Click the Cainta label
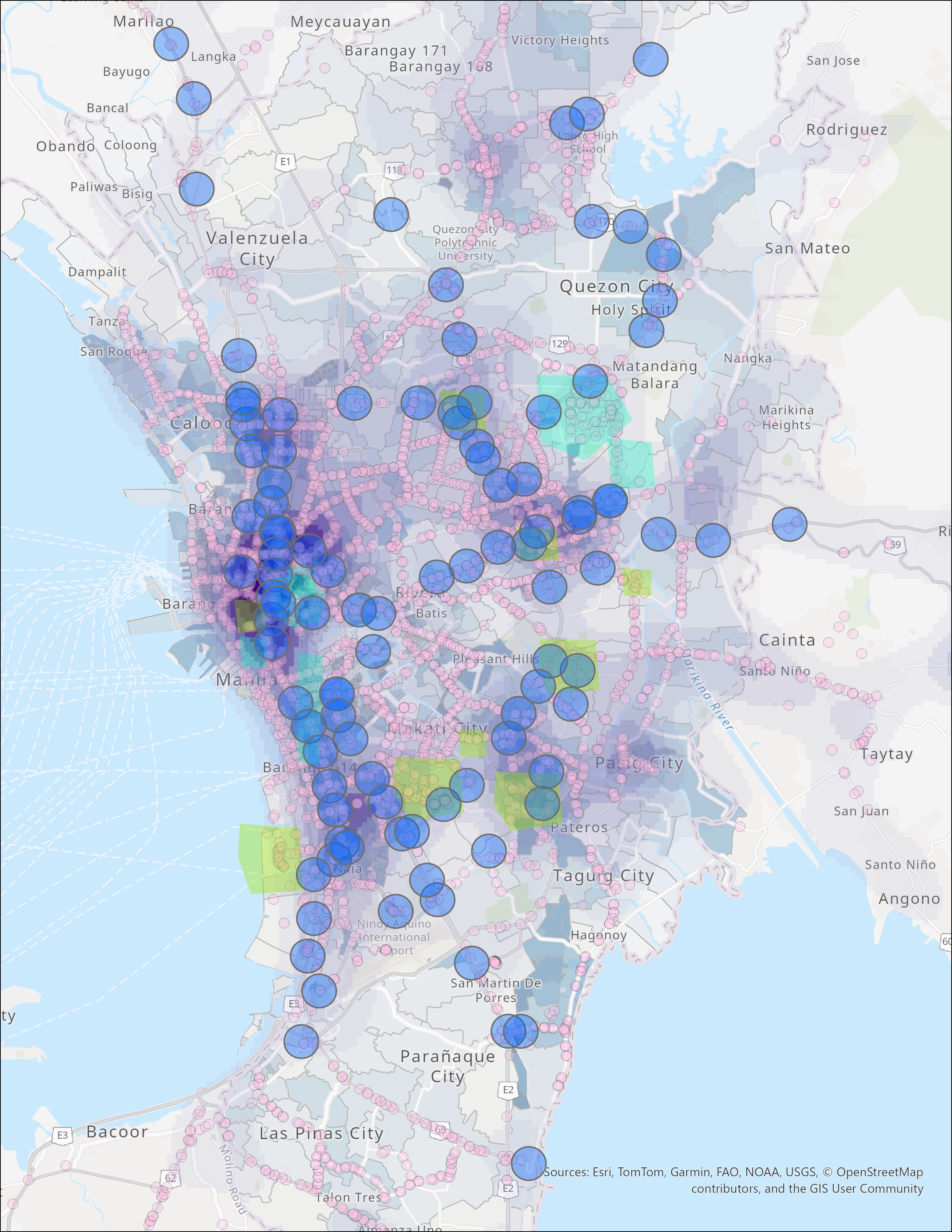This screenshot has height=1232, width=952. coord(787,640)
